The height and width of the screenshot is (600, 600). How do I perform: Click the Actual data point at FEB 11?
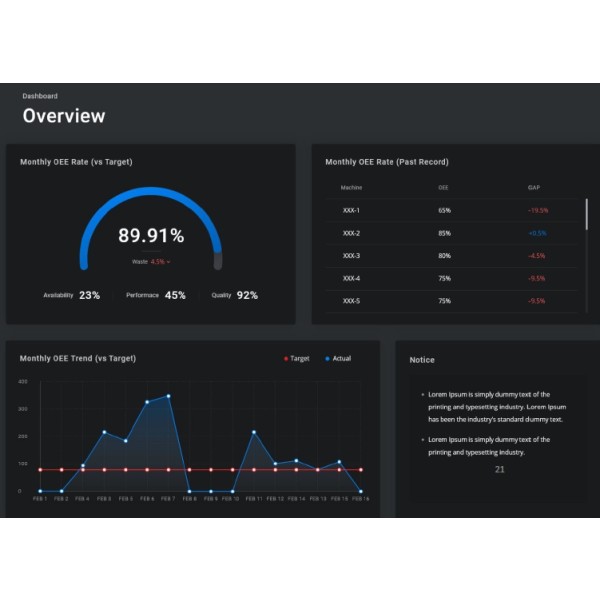point(254,432)
